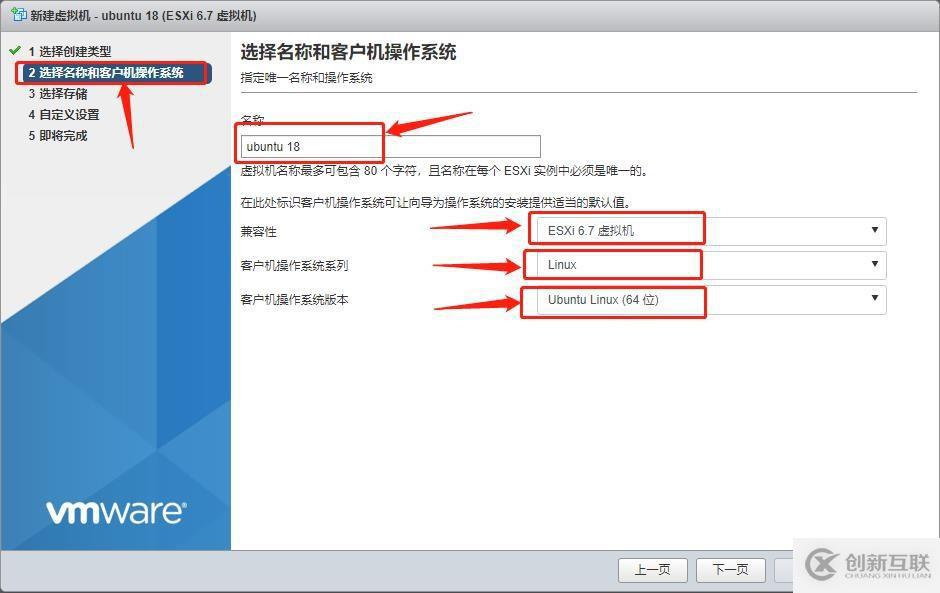Click the green checkmark beside step 1
This screenshot has height=593, width=940.
[x=15, y=50]
